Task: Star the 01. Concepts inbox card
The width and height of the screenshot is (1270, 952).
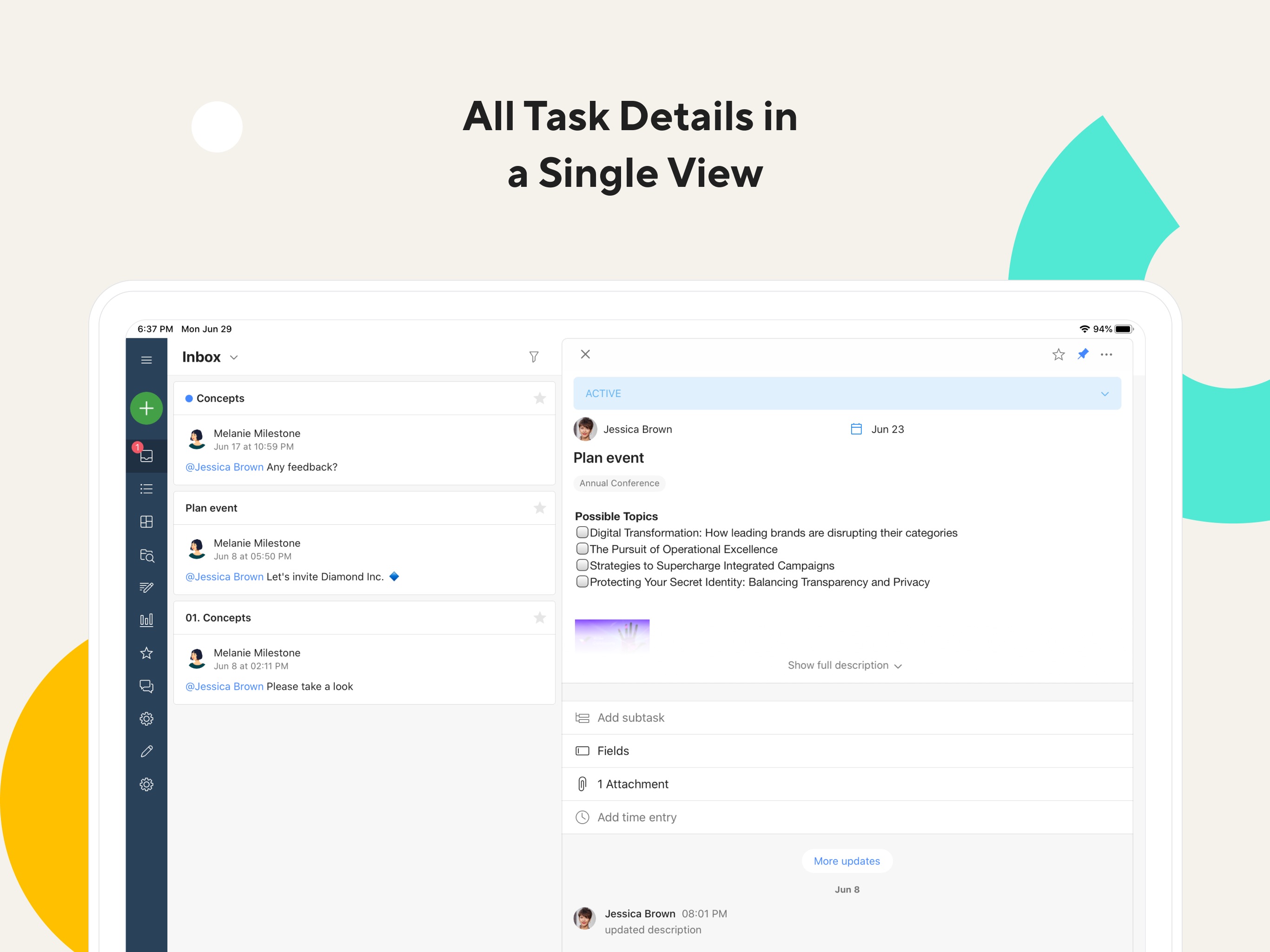Action: pos(540,617)
